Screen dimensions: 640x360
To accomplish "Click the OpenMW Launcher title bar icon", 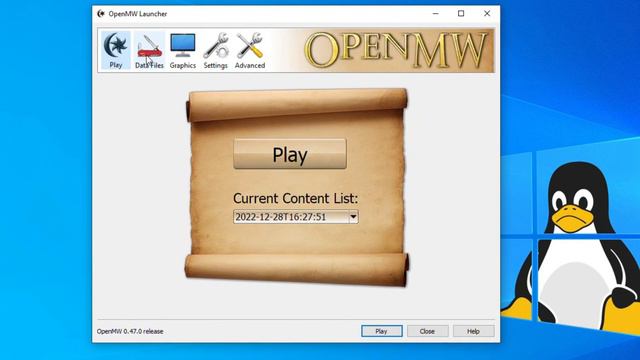I will tap(101, 13).
